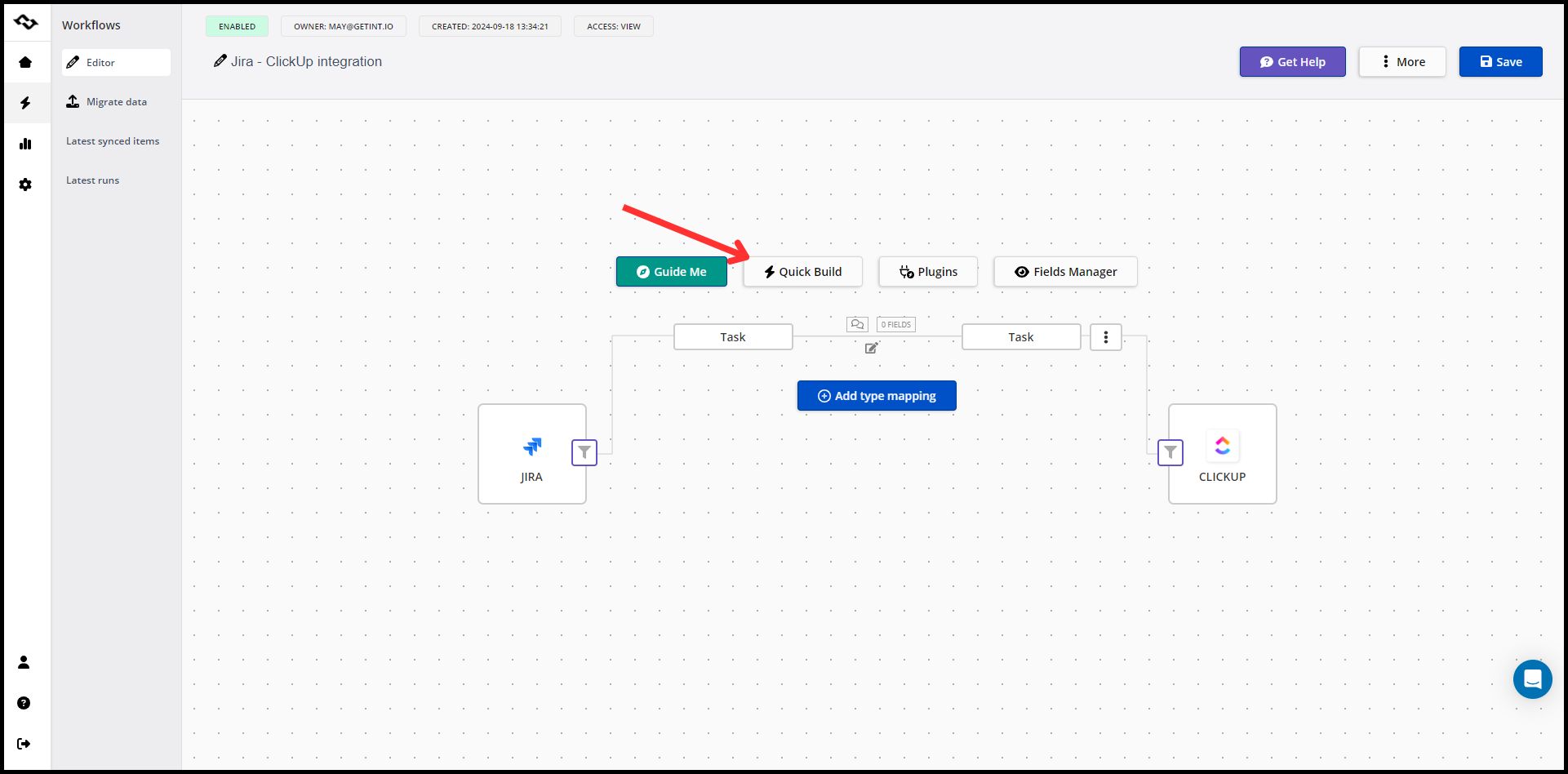The image size is (1568, 774).
Task: Open the chat support bubble
Action: tap(1532, 679)
